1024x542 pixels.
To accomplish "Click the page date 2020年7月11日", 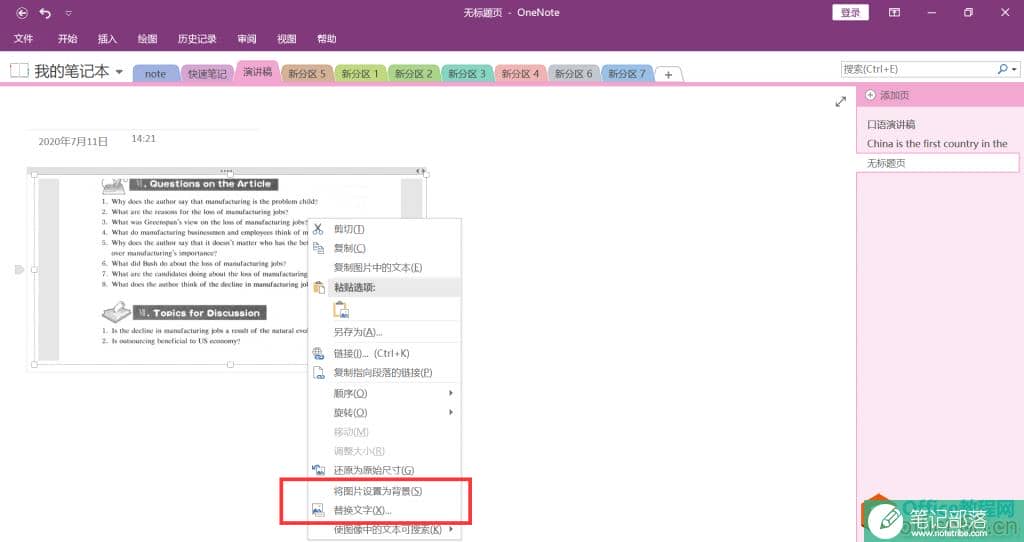I will click(x=73, y=141).
